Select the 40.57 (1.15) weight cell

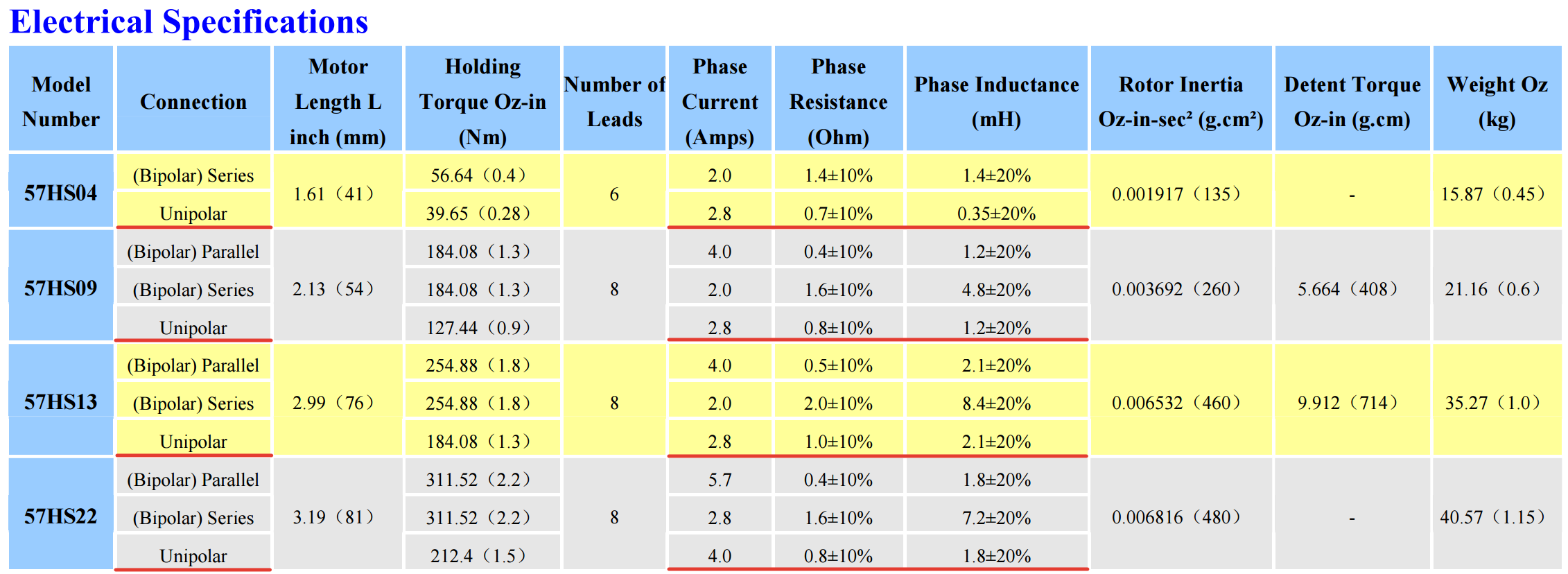click(x=1492, y=517)
